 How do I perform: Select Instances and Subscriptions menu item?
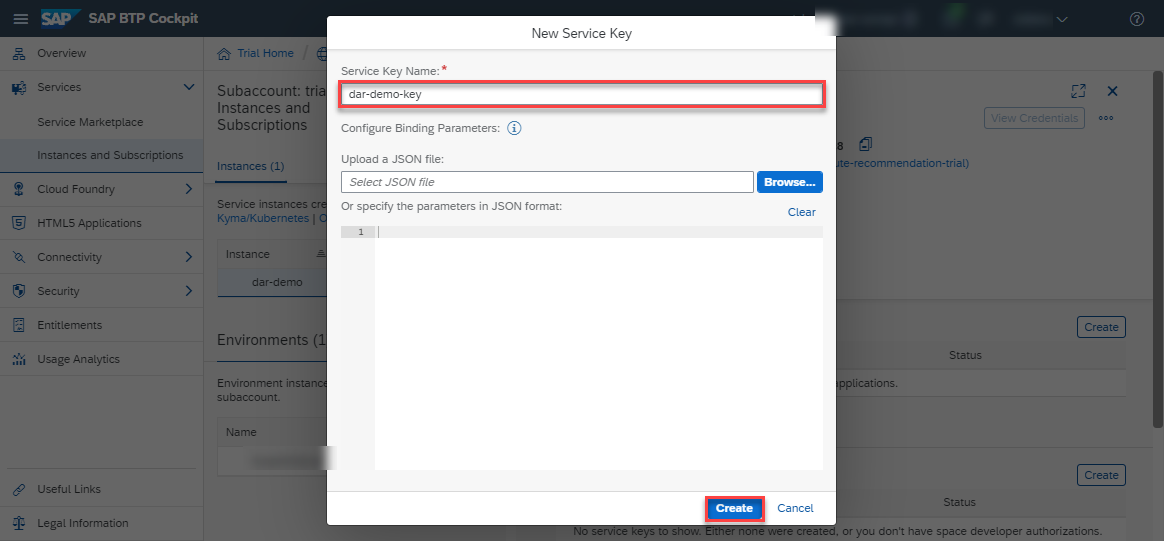coord(102,156)
